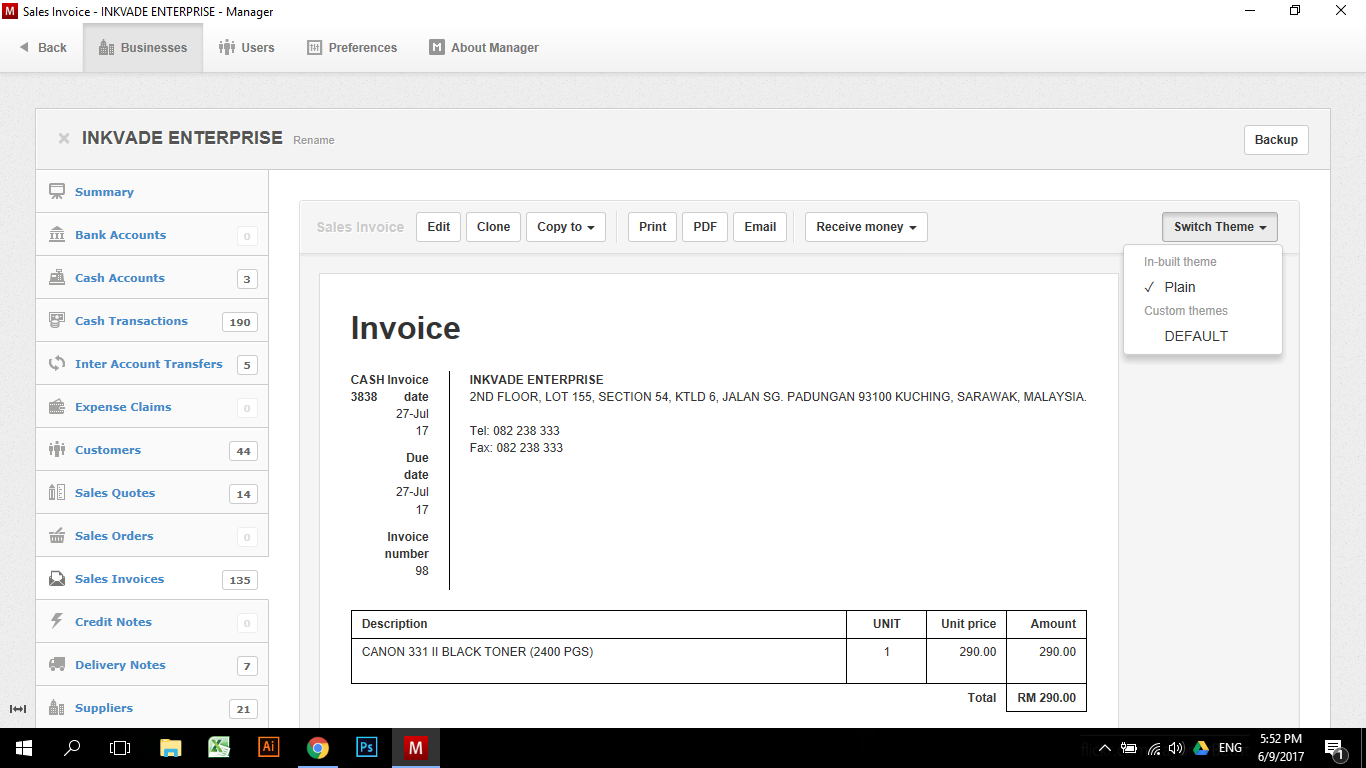1366x768 pixels.
Task: Open the Users tab
Action: tap(246, 48)
